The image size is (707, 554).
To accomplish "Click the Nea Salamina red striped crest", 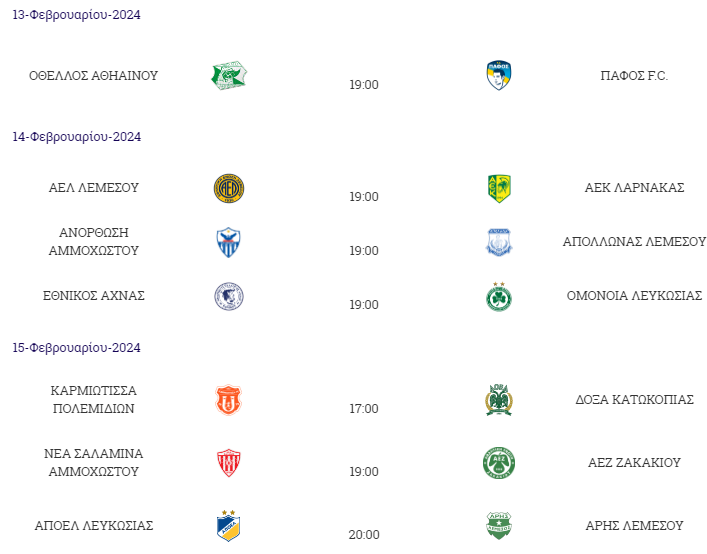I will point(229,463).
